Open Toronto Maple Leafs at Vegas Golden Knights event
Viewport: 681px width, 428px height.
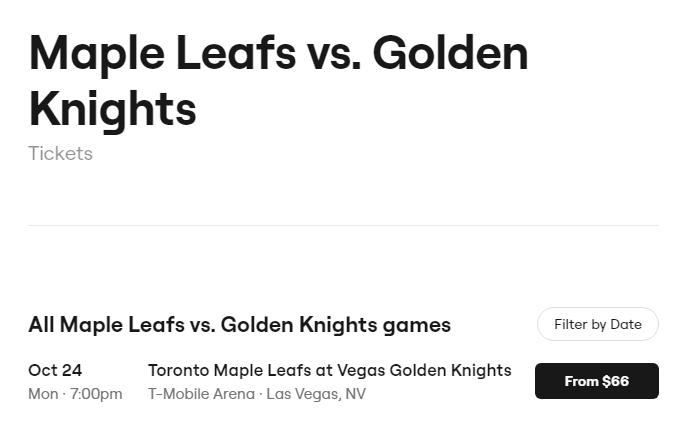pyautogui.click(x=329, y=370)
